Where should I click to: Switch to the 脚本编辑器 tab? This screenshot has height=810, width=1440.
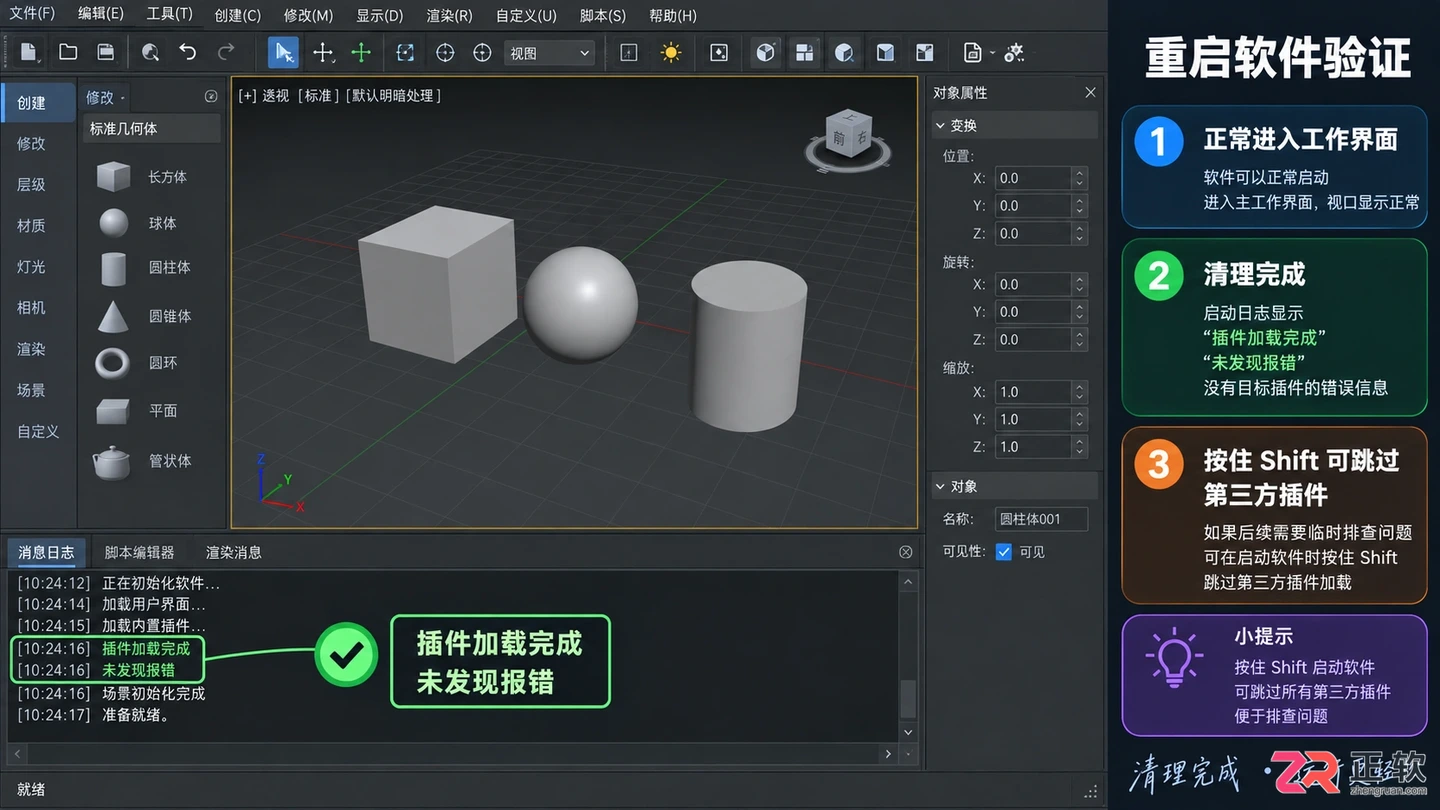click(x=139, y=552)
